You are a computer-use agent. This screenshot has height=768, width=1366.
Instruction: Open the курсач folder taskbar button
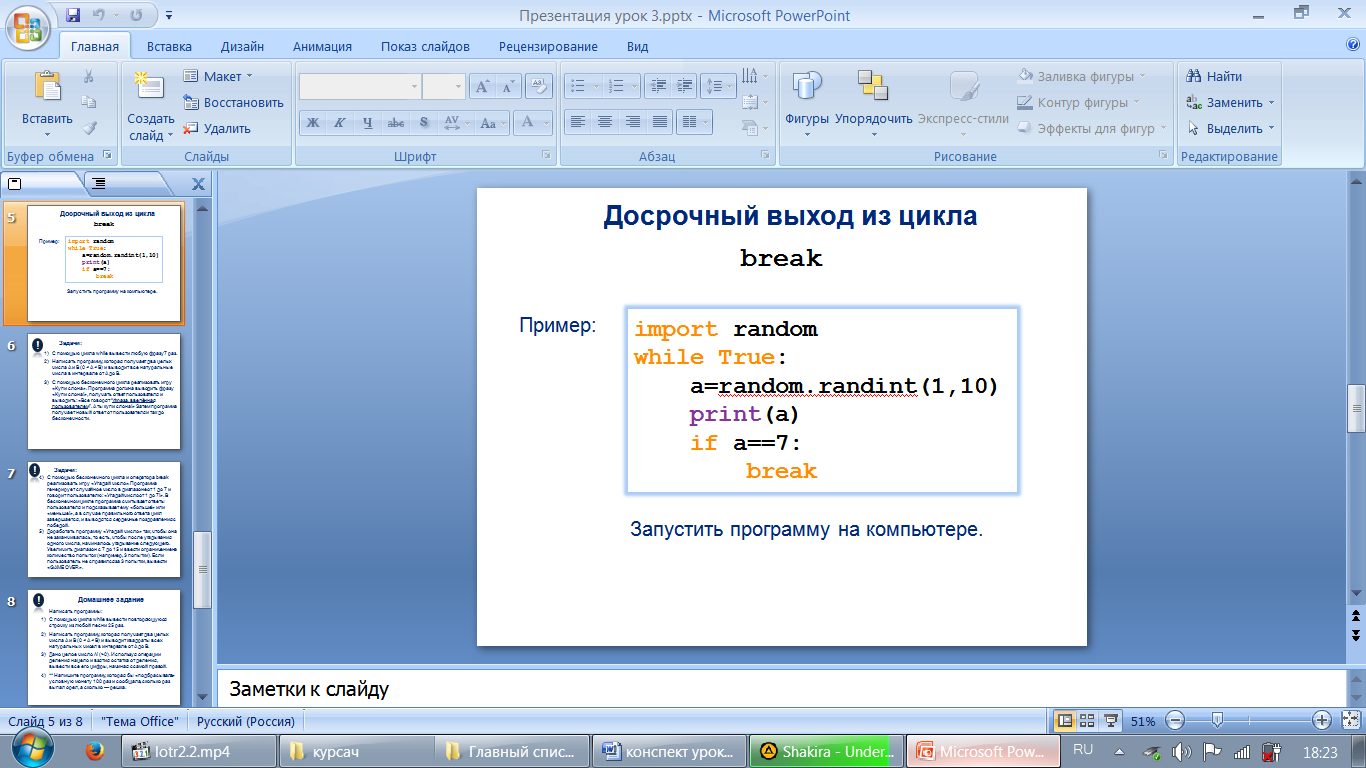(357, 751)
